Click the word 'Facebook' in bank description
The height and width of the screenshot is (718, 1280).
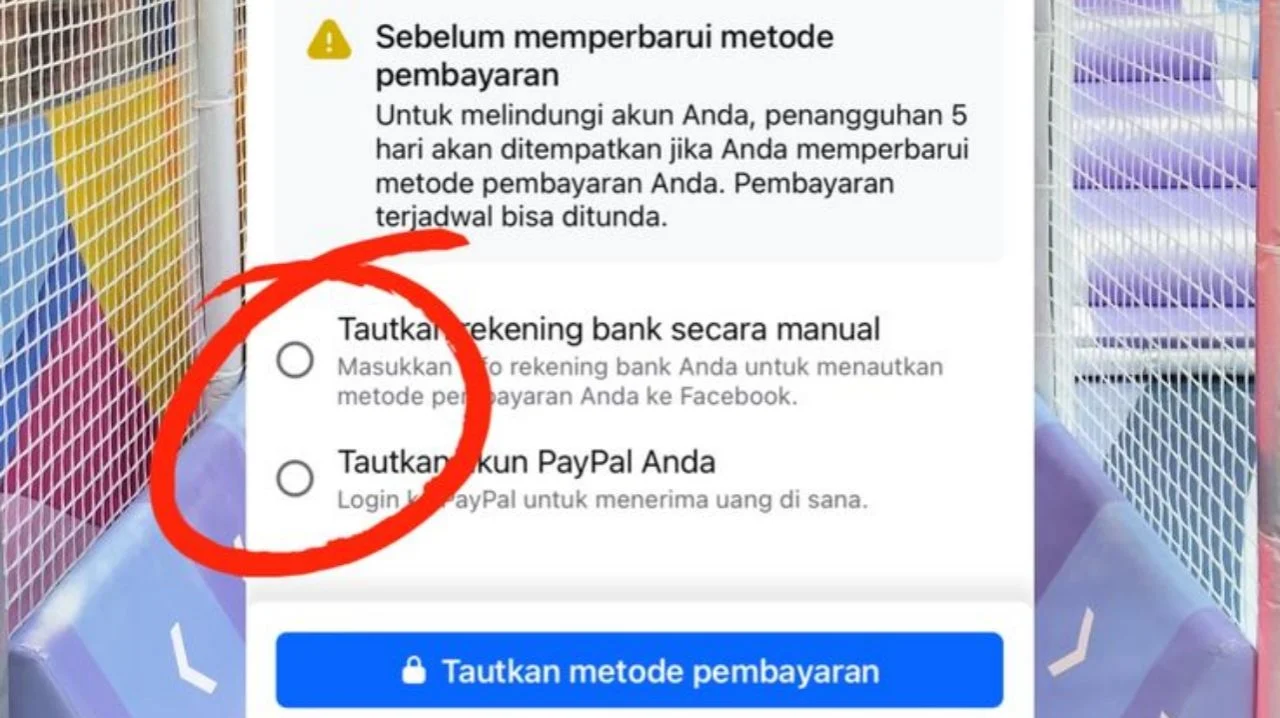[x=736, y=396]
